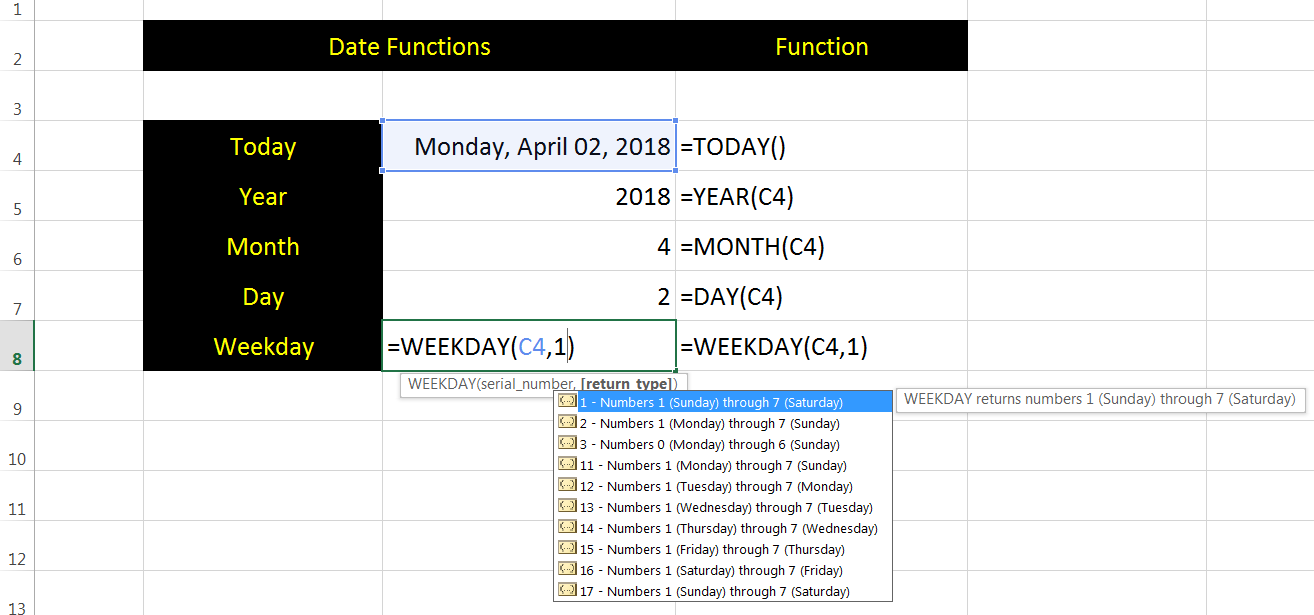Pick return type 16 starting on Saturday
Viewport: 1314px width, 615px height.
(x=711, y=570)
